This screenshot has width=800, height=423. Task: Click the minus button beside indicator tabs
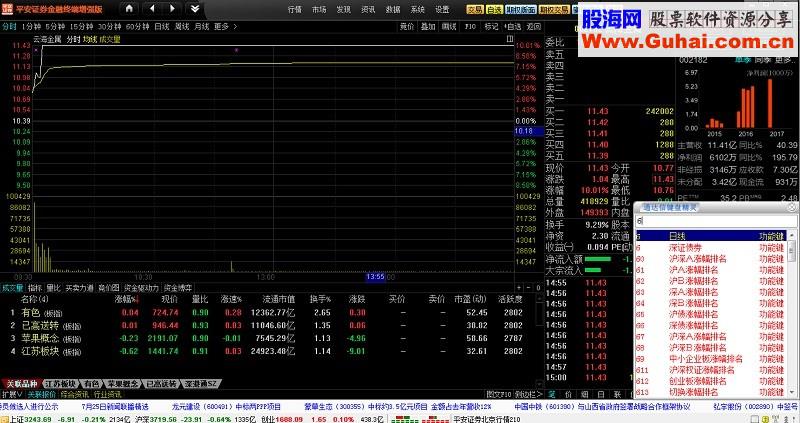528,288
